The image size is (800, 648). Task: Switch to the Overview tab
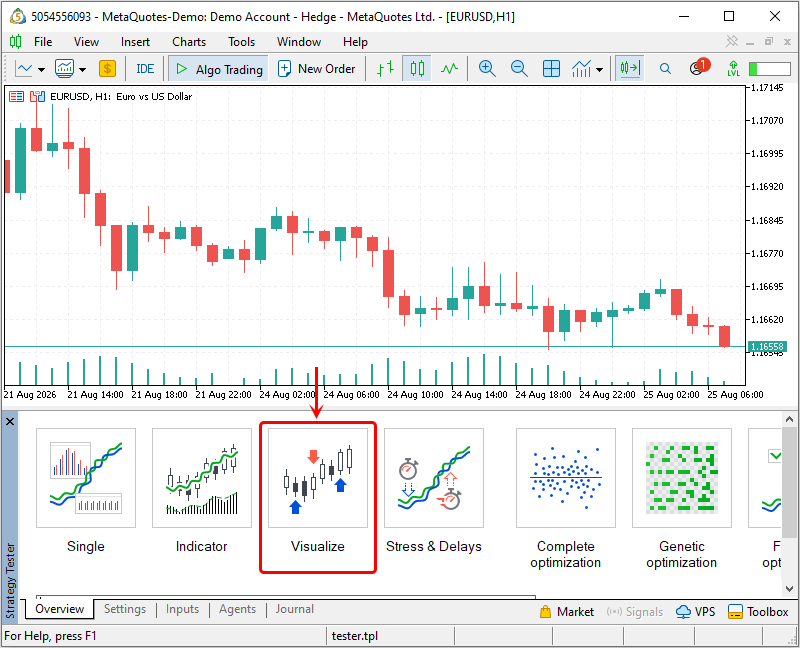coord(59,609)
